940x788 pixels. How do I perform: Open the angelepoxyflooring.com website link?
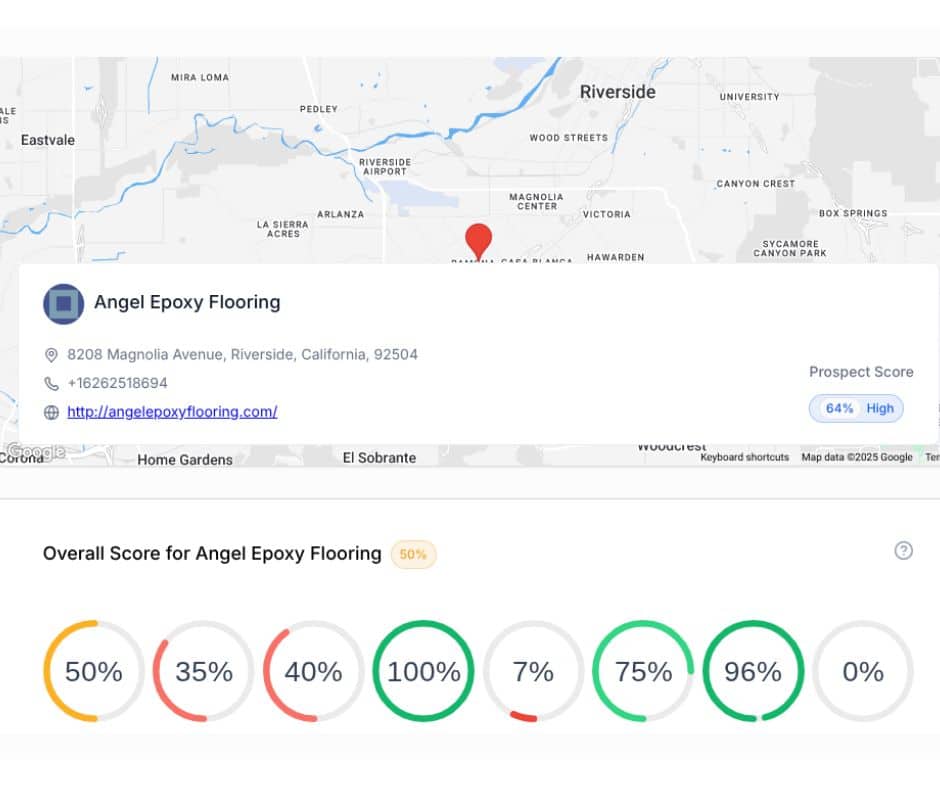pos(171,412)
